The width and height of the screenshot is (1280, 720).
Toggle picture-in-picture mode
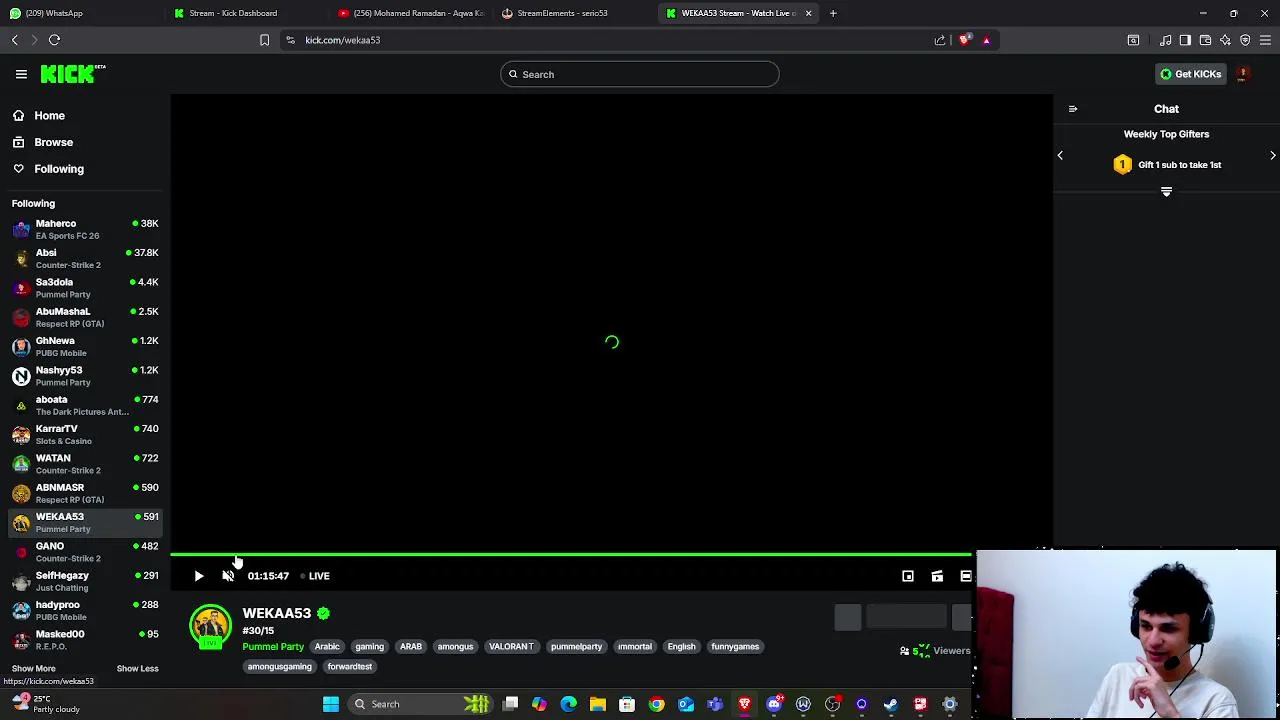pyautogui.click(x=908, y=576)
